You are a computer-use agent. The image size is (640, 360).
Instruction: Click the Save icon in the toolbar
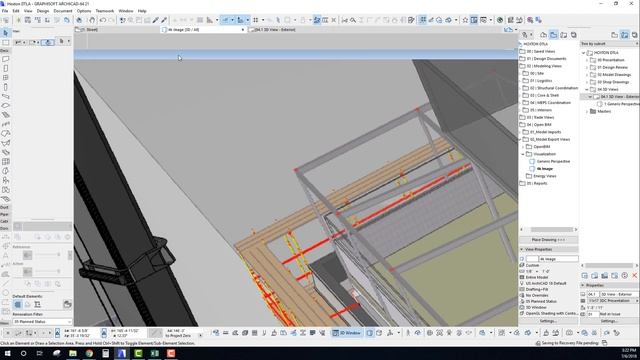tap(28, 20)
